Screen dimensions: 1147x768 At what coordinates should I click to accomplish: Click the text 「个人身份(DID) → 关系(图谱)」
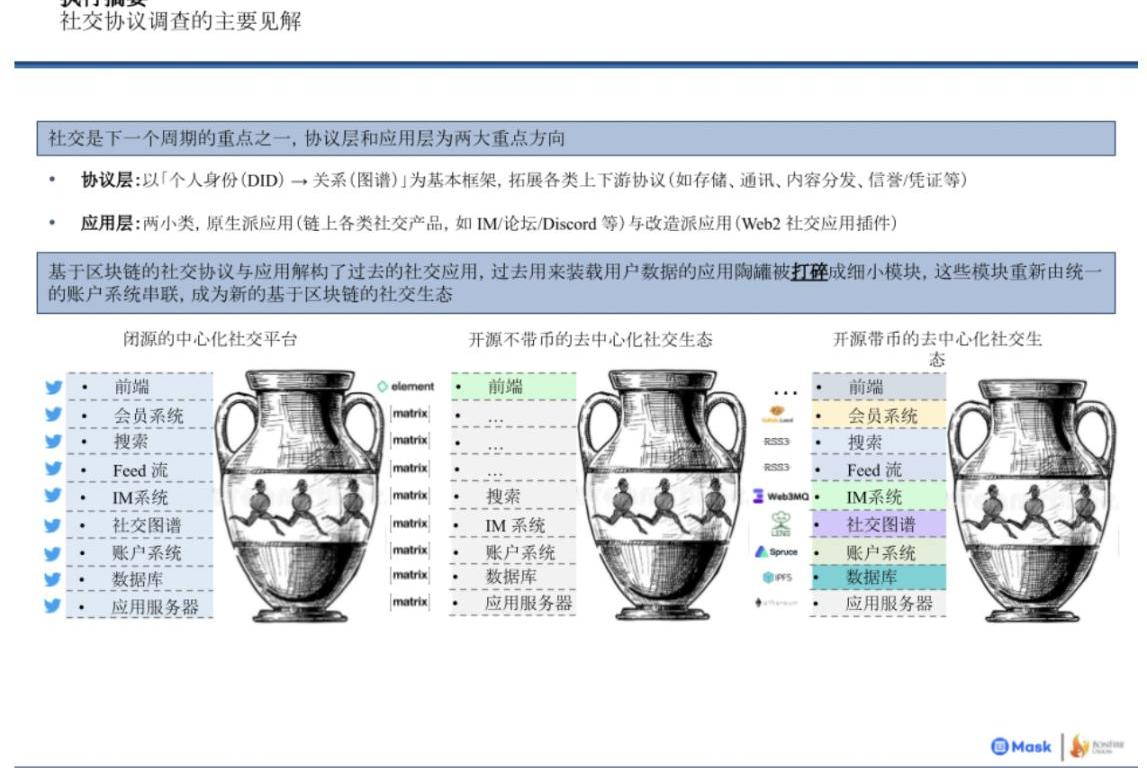coord(284,180)
